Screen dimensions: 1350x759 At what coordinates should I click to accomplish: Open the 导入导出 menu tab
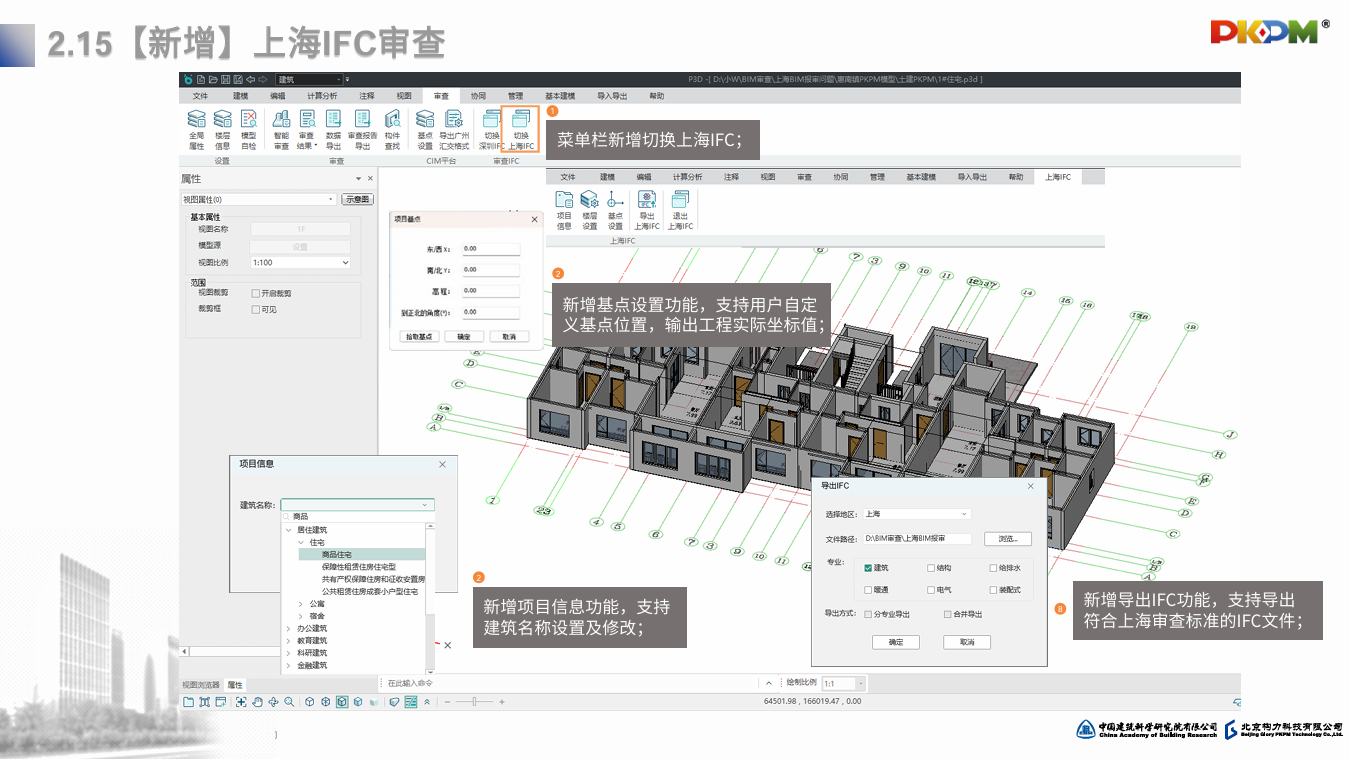(x=611, y=96)
